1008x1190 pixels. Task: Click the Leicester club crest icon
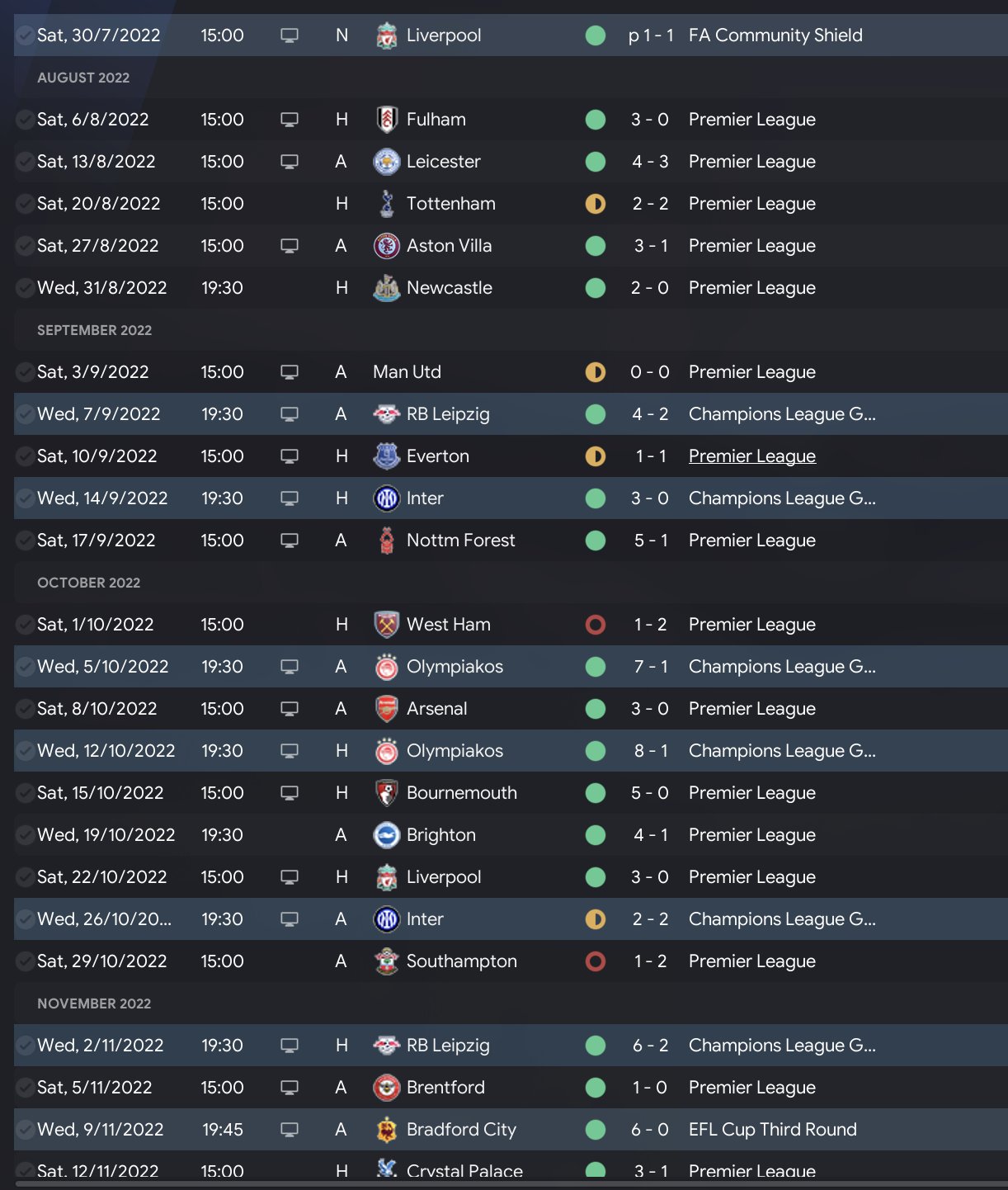pyautogui.click(x=386, y=162)
